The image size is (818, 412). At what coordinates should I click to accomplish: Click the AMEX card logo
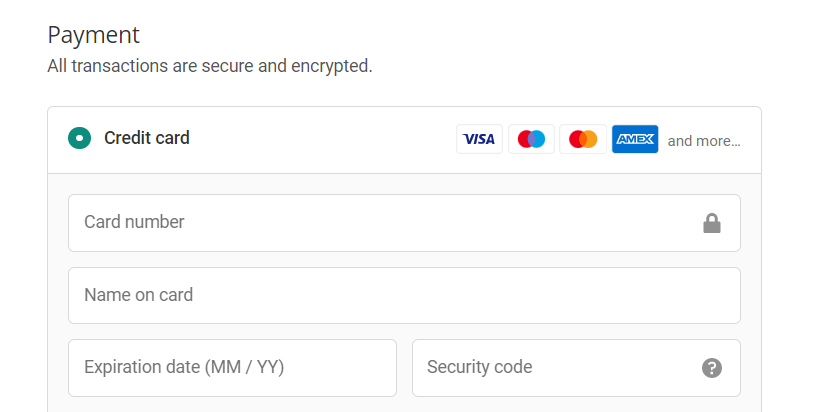(x=635, y=139)
